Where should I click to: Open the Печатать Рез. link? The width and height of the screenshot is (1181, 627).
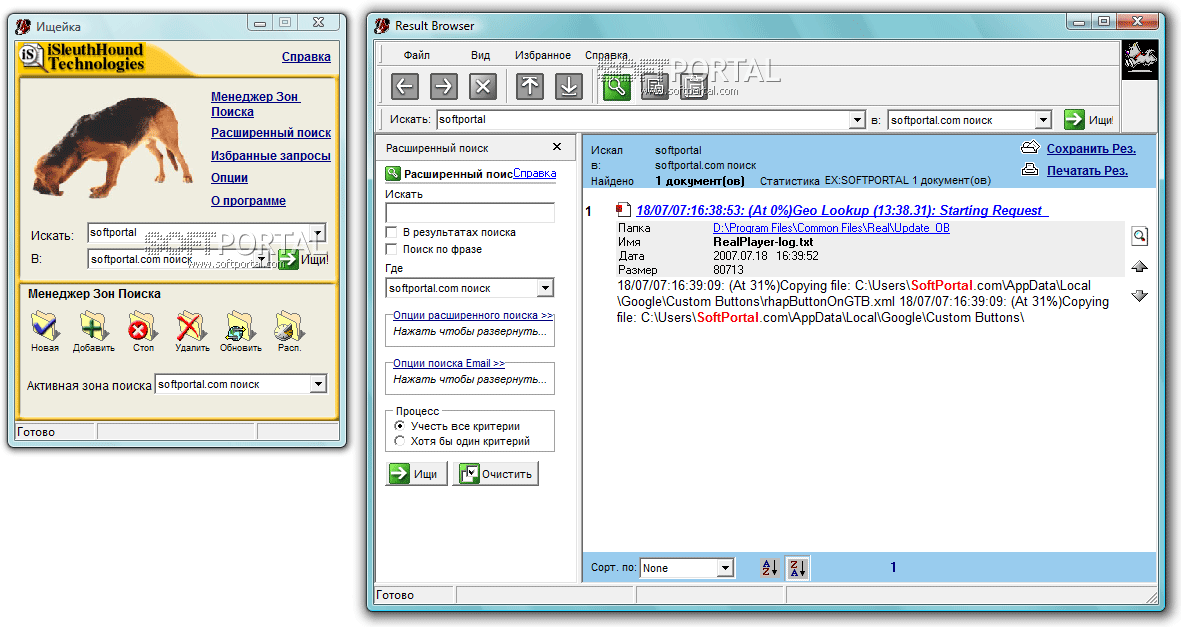point(1088,170)
